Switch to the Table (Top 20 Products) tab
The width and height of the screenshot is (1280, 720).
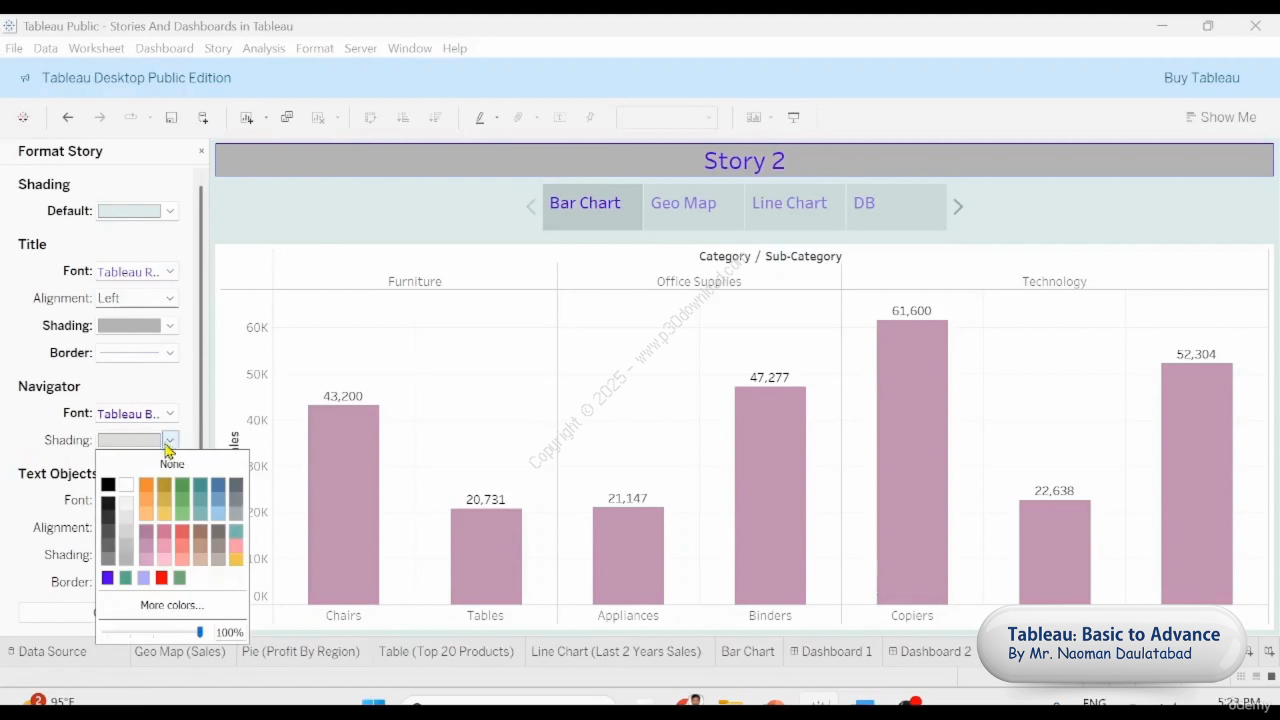[x=446, y=651]
